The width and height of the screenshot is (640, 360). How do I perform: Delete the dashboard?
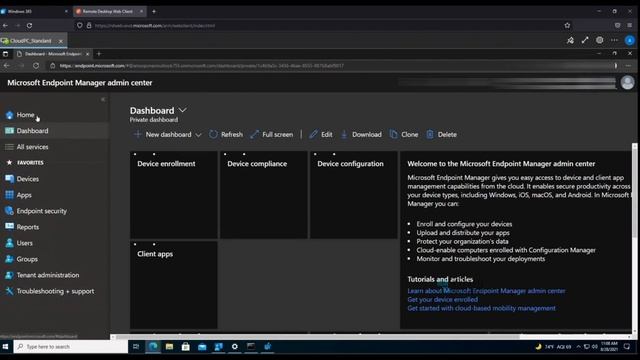(x=442, y=134)
